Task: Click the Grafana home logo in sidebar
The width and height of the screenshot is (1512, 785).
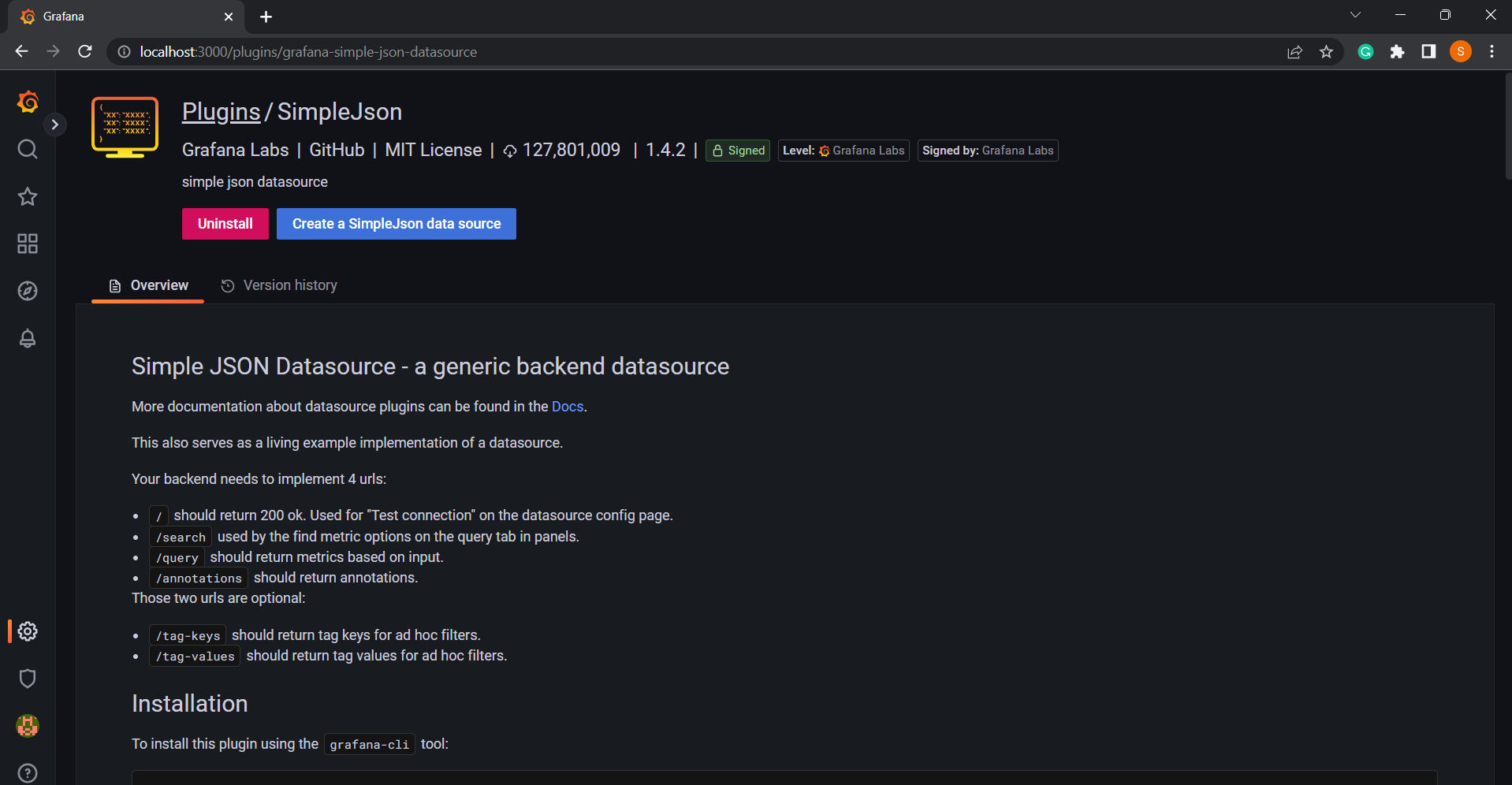Action: [x=28, y=102]
